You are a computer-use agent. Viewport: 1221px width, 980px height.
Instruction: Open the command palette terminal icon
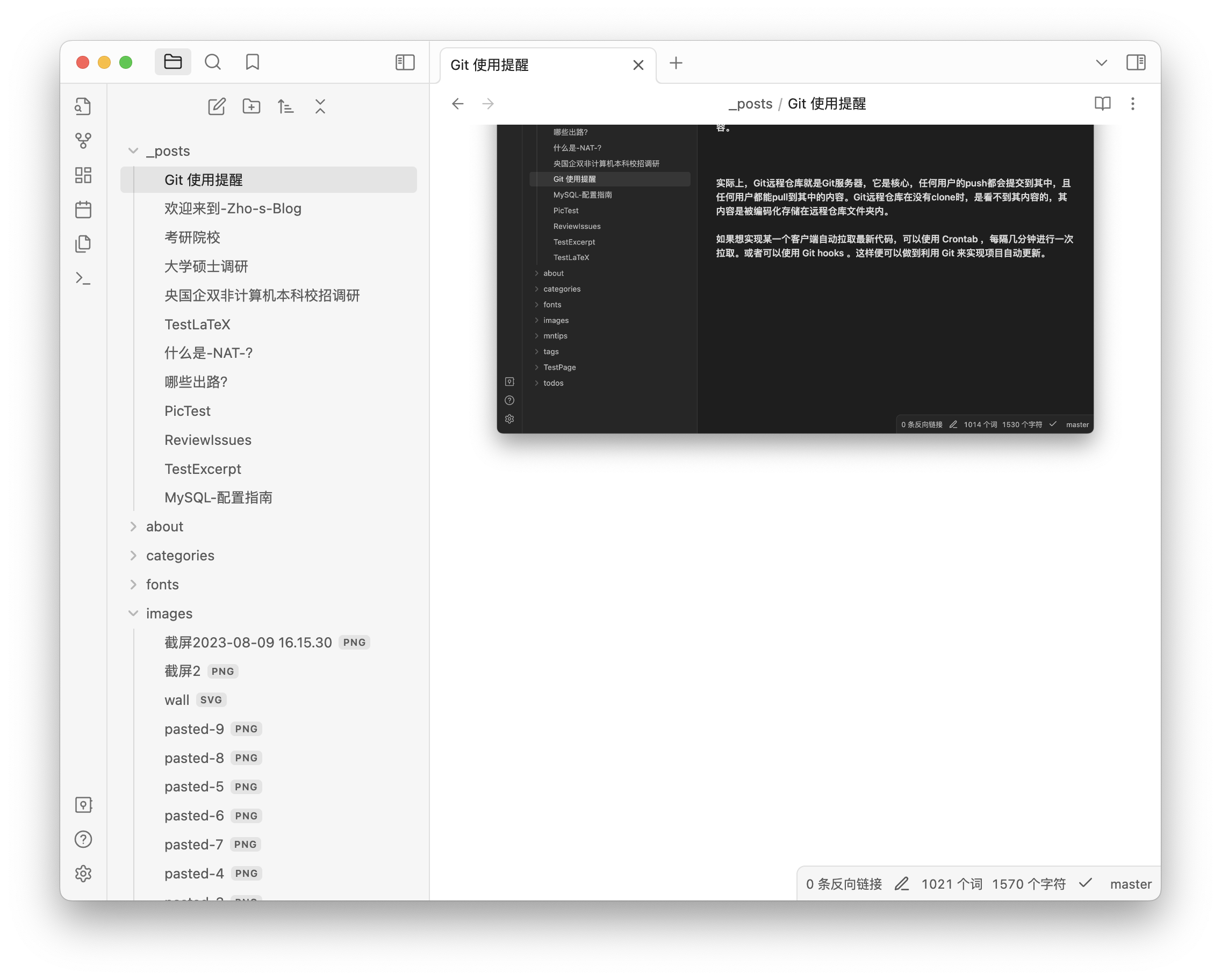[83, 278]
